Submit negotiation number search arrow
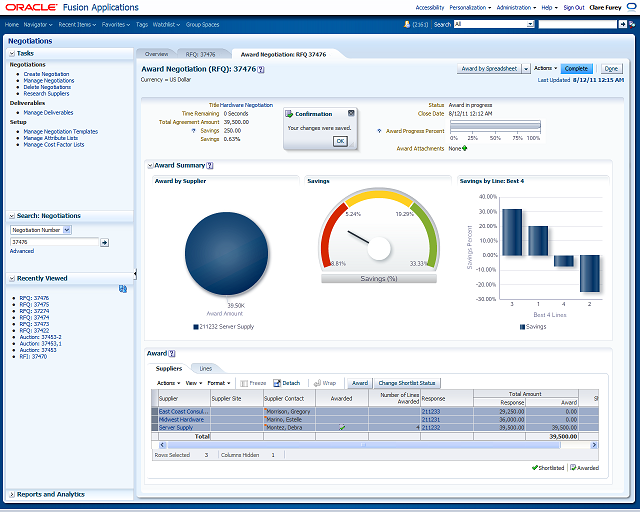Image resolution: width=640 pixels, height=512 pixels. [x=104, y=243]
